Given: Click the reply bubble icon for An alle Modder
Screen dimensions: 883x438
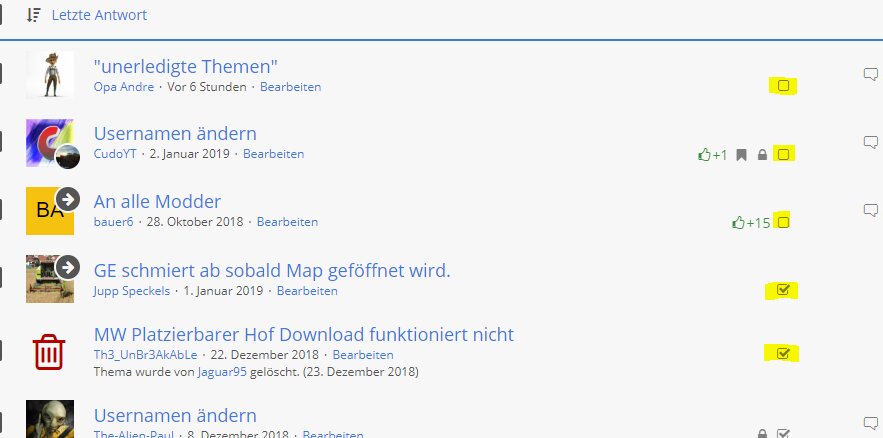Looking at the screenshot, I should tap(870, 210).
